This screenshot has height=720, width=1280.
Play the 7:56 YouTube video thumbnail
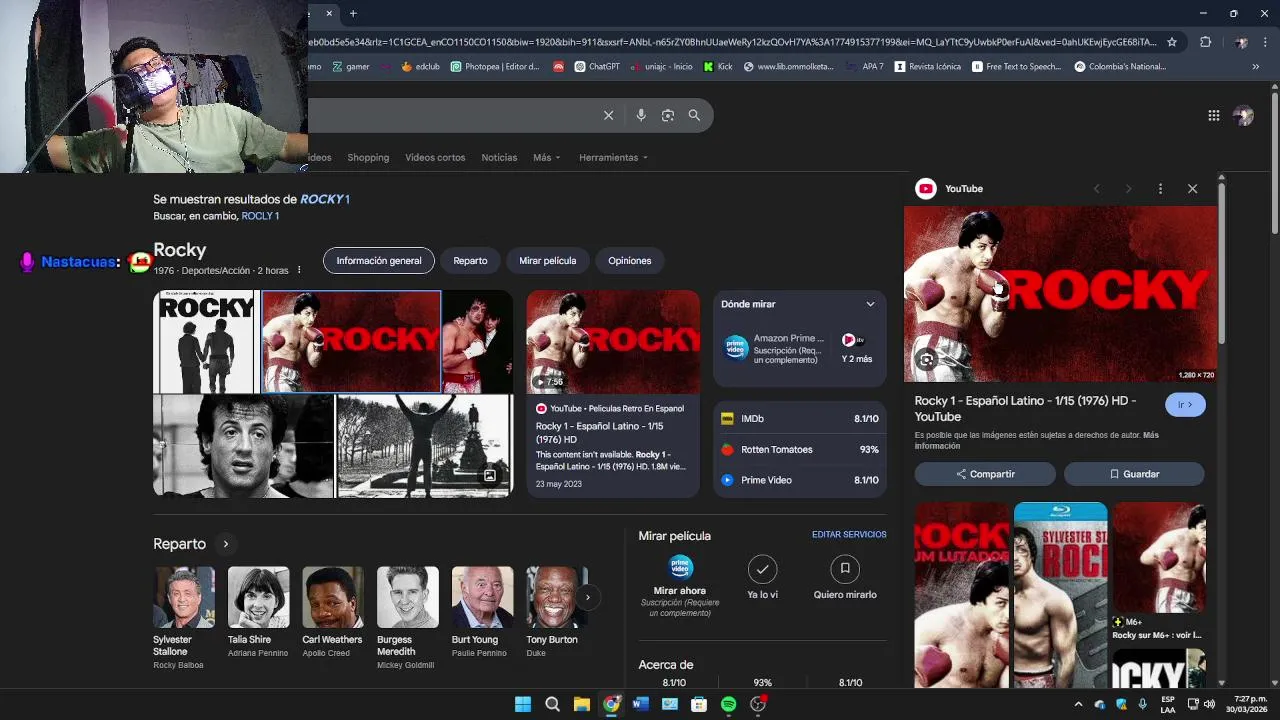[x=613, y=342]
